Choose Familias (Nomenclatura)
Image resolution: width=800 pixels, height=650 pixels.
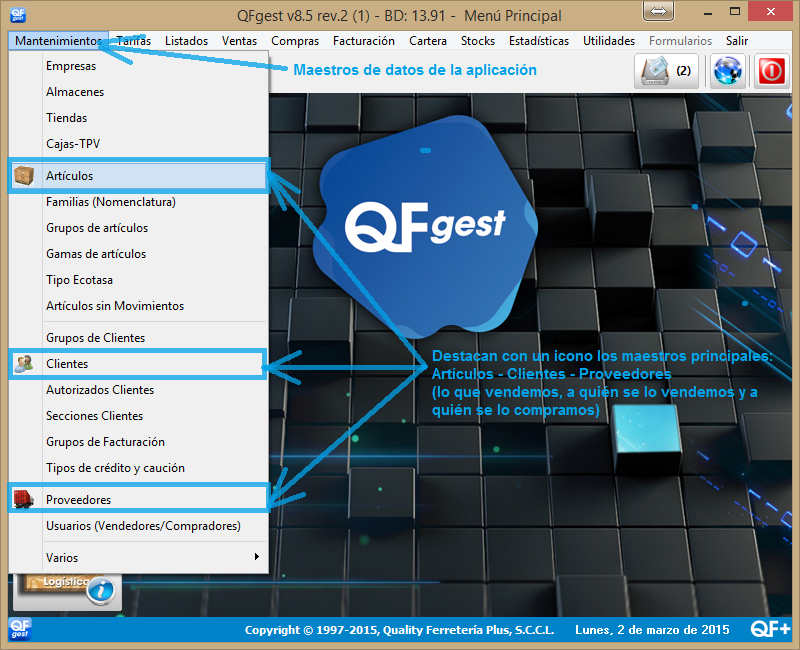coord(138,202)
